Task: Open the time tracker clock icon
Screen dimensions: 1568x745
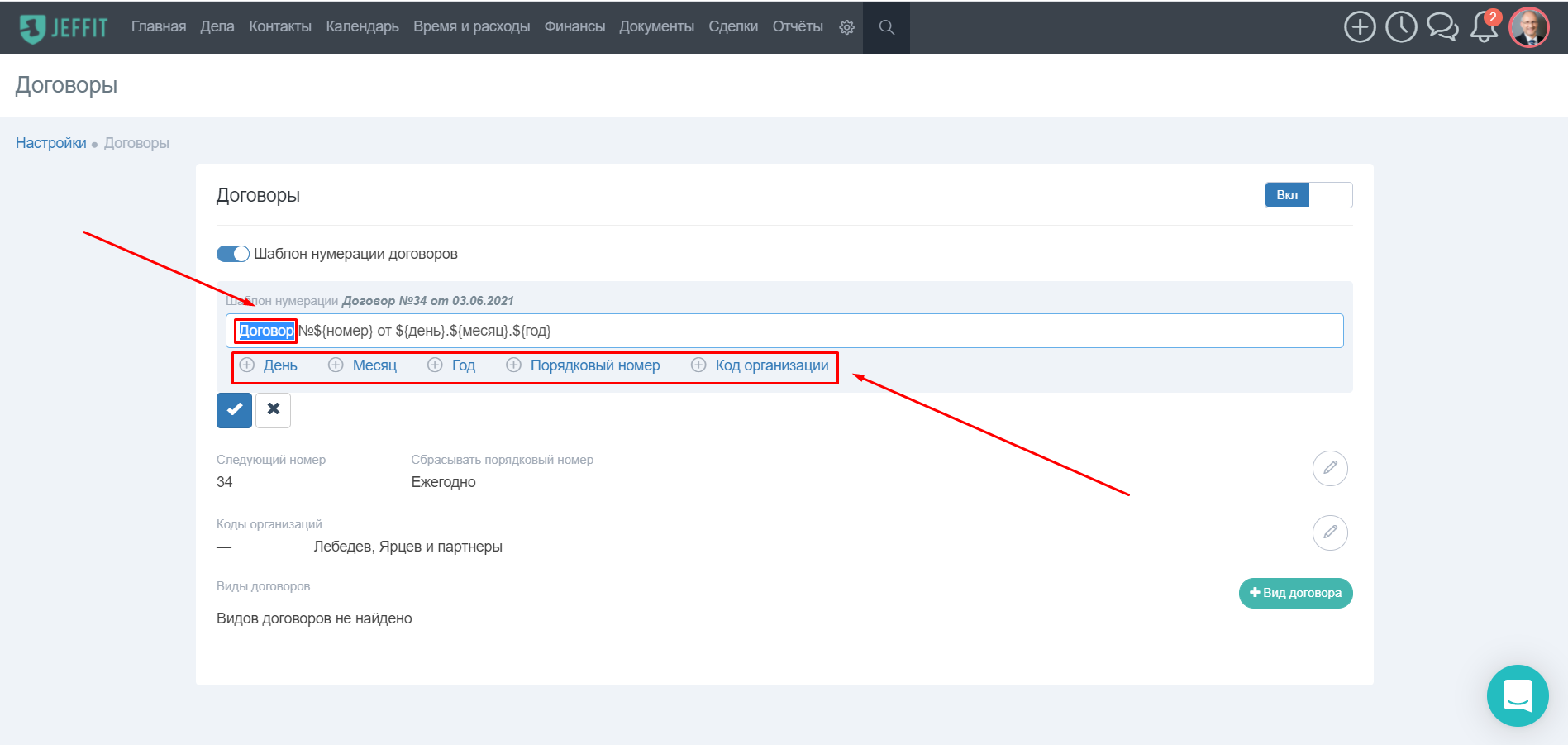Action: pos(1401,27)
